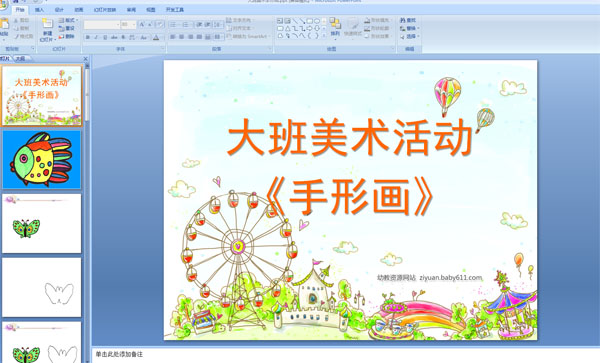Choose the triangle shape in the shapes gallery
Image resolution: width=600 pixels, height=363 pixels.
287,29
